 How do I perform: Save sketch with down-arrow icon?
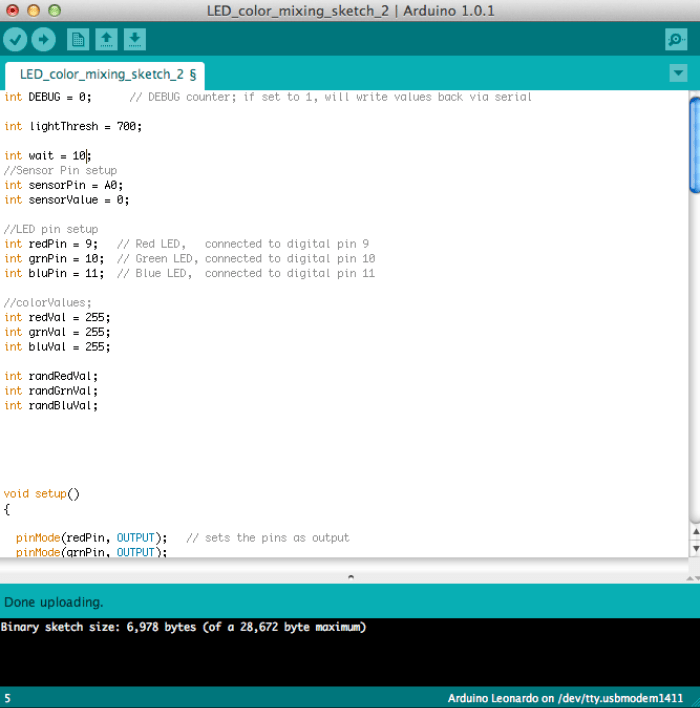[x=135, y=40]
